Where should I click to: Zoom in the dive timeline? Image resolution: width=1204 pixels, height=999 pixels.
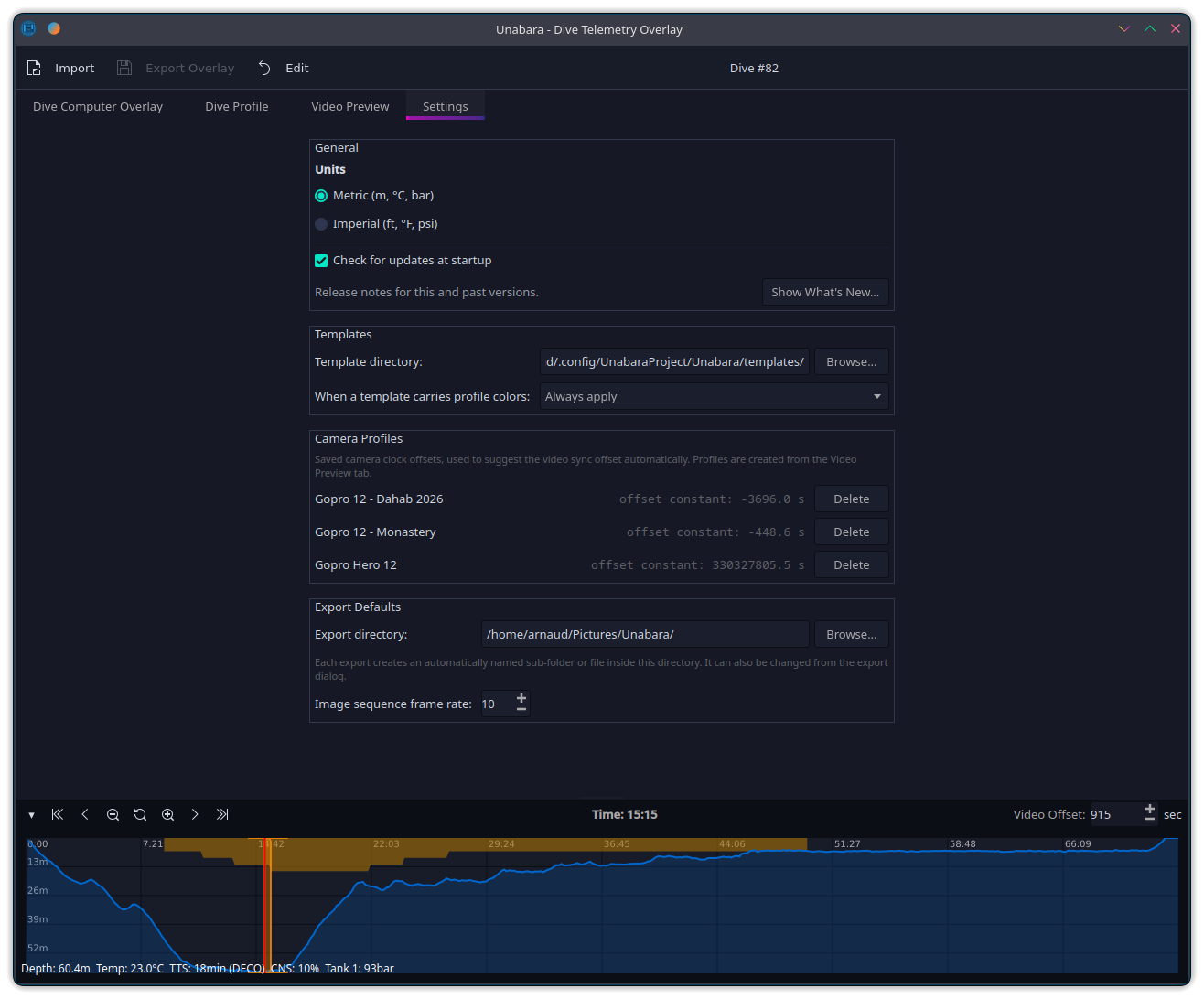click(x=167, y=814)
